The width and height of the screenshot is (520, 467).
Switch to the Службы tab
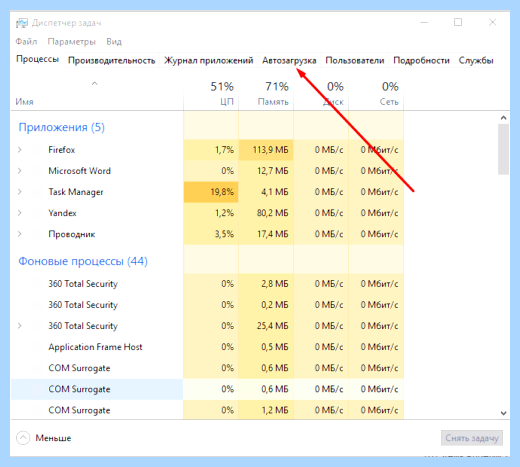tap(476, 60)
